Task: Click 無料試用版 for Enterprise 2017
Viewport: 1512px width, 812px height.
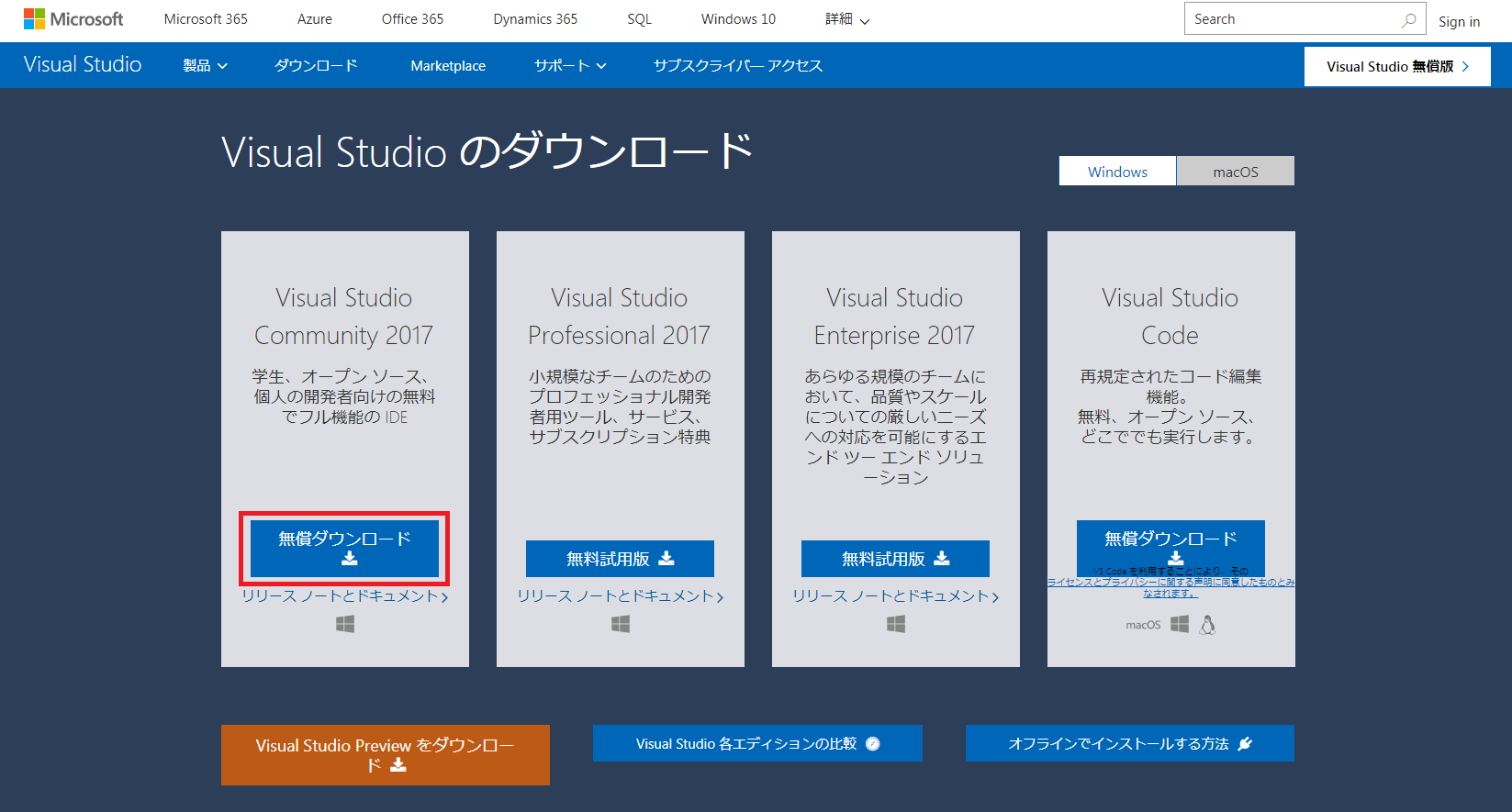Action: [895, 559]
